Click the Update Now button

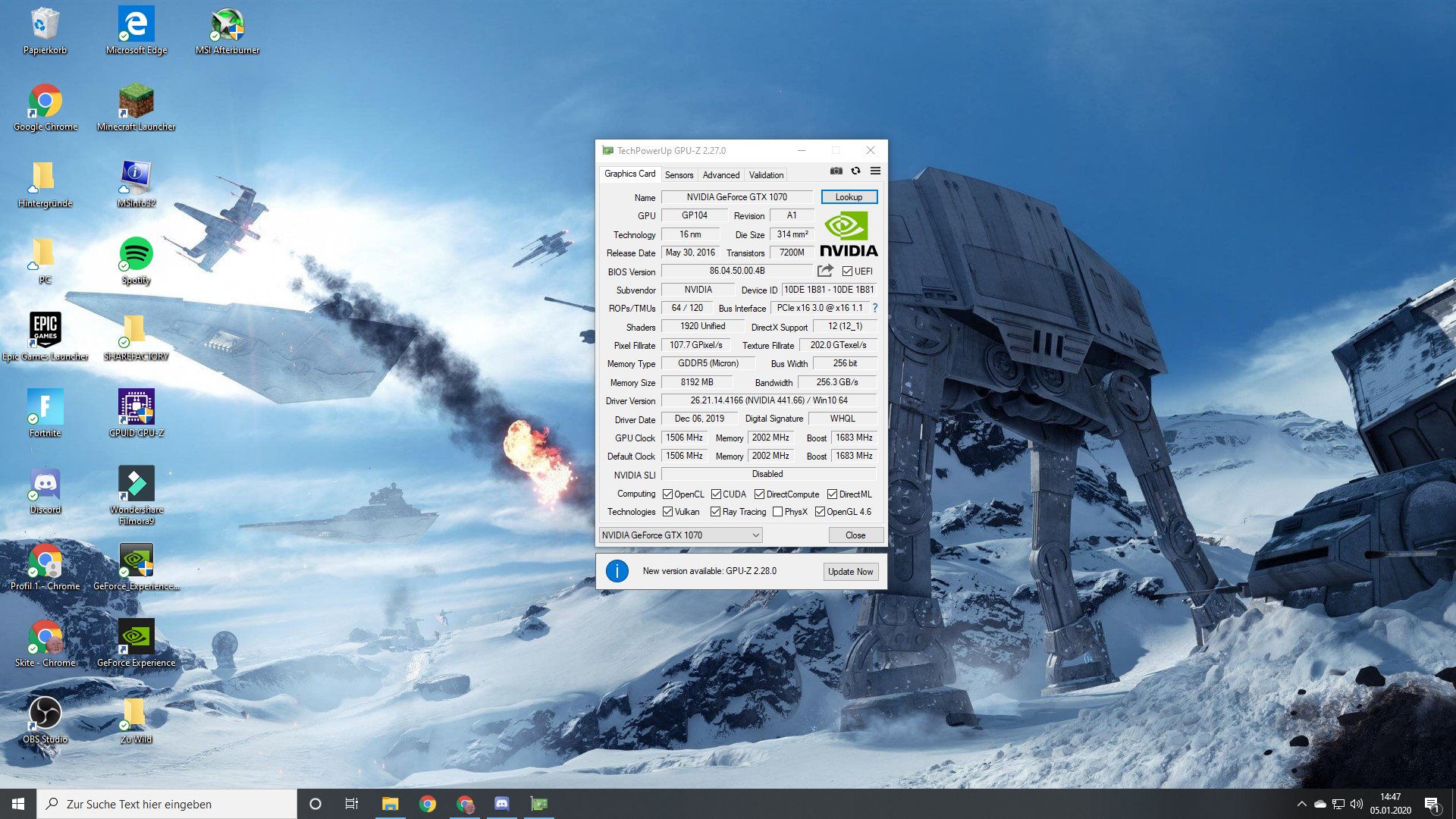tap(850, 572)
